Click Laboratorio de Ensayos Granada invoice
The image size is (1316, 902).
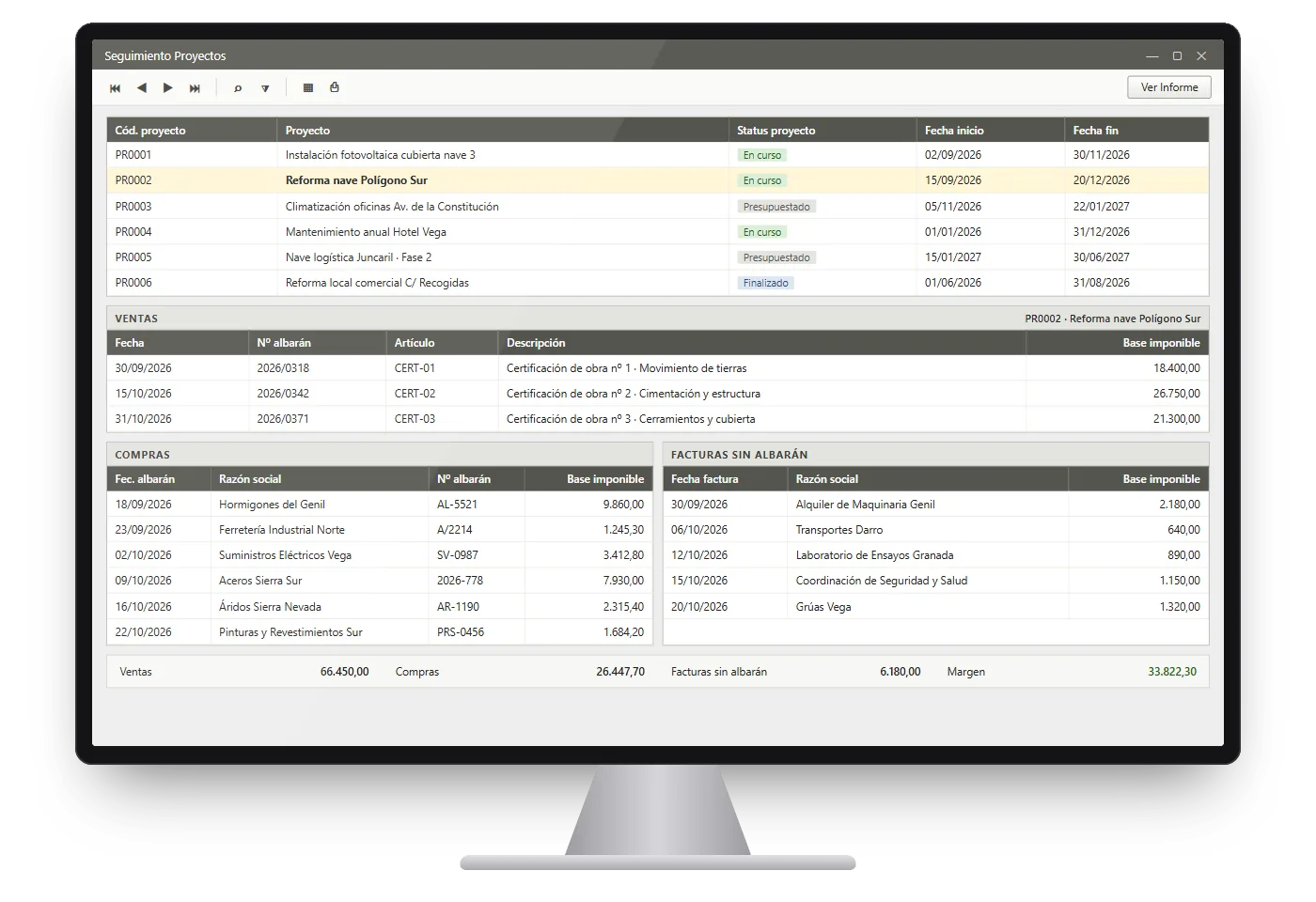(936, 555)
